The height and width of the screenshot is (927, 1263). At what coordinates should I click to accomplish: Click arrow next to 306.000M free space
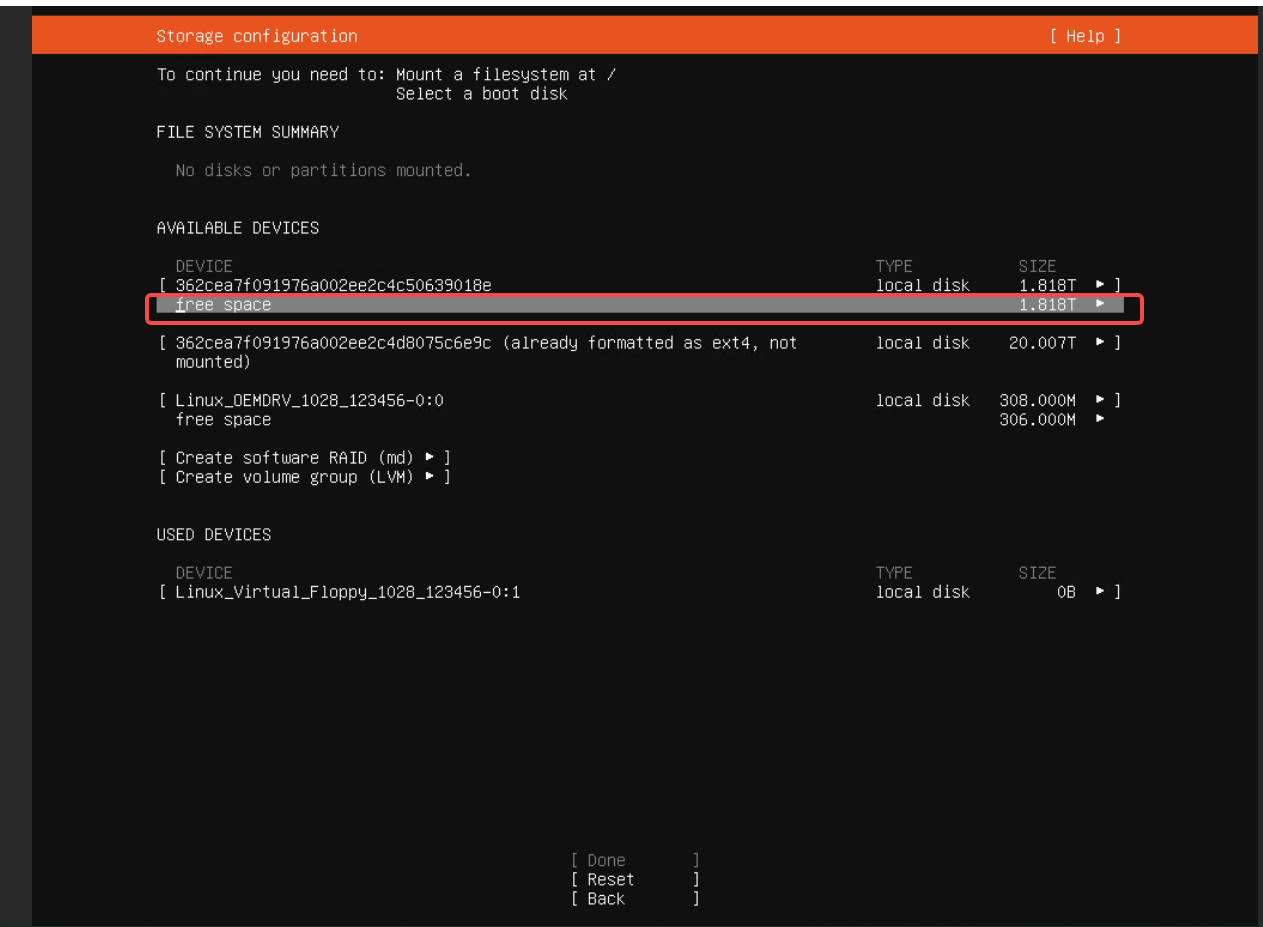pos(1100,420)
